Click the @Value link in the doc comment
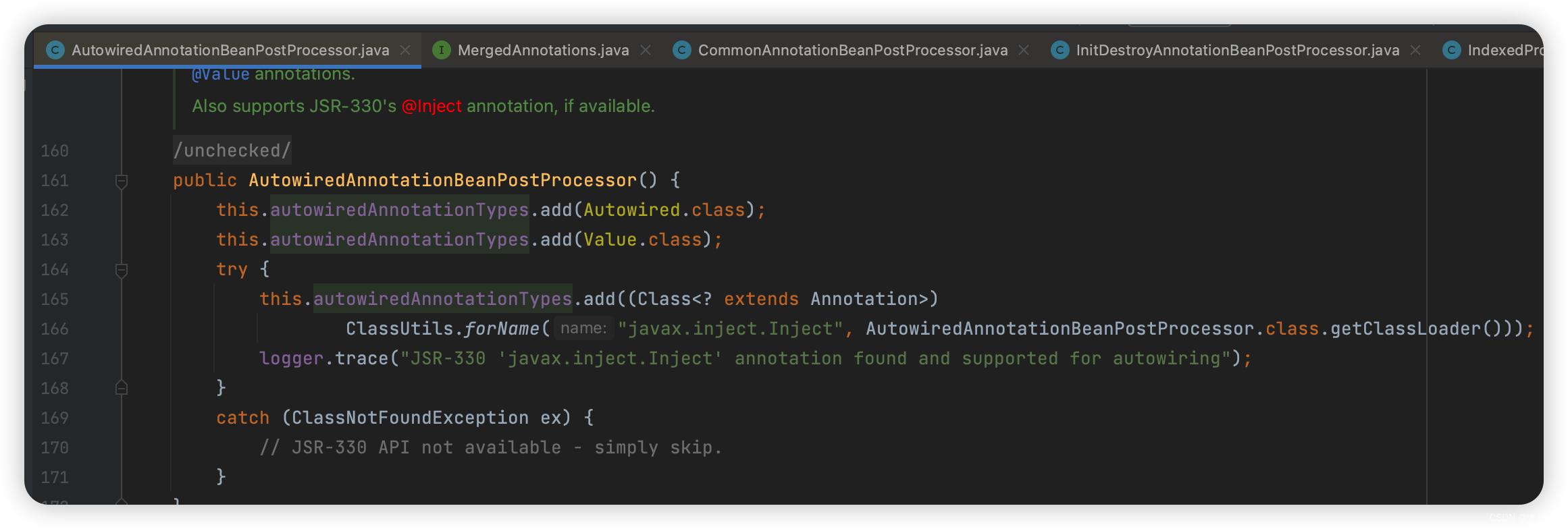 point(221,74)
